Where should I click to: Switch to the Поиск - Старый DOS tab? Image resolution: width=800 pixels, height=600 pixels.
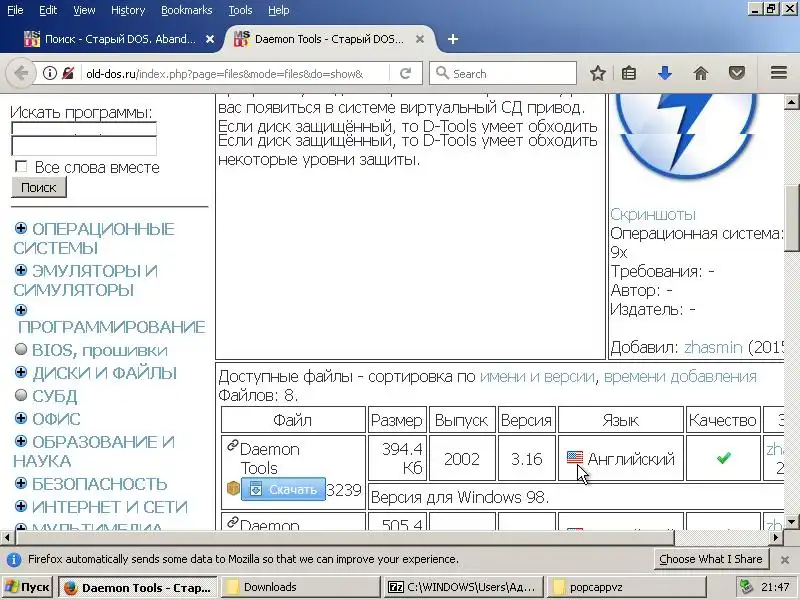click(x=120, y=39)
